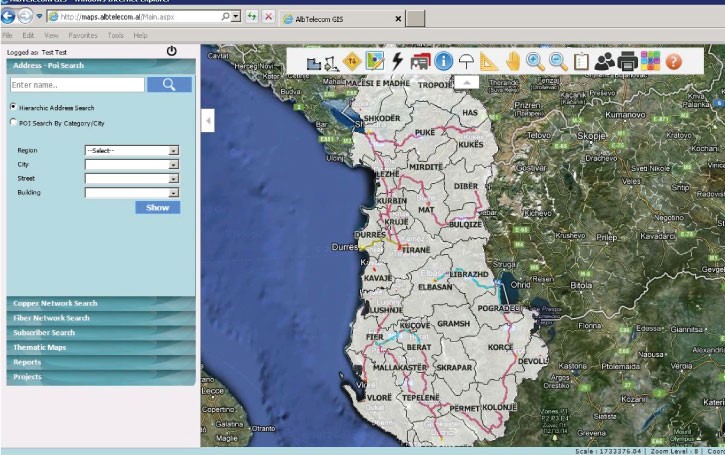
Task: Activate the hand pan tool
Action: coord(512,61)
